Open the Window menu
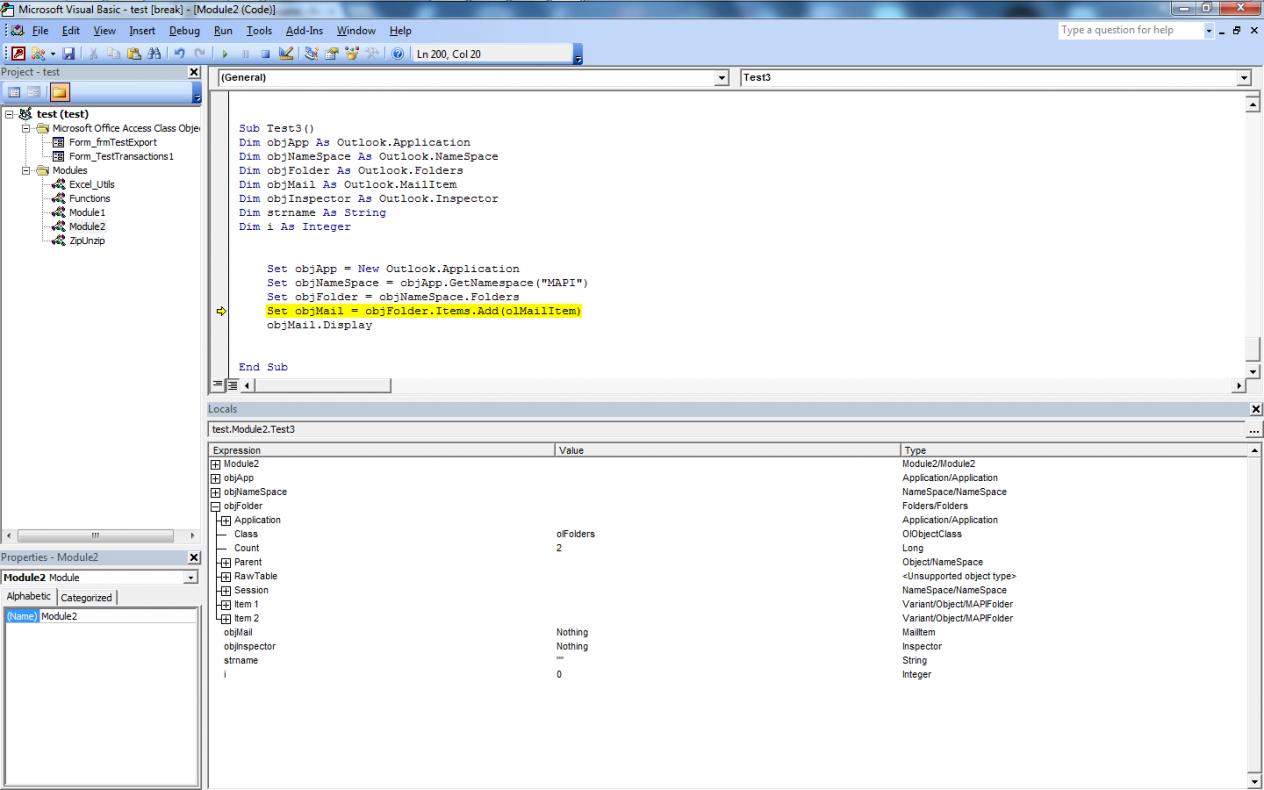1264x790 pixels. click(356, 31)
